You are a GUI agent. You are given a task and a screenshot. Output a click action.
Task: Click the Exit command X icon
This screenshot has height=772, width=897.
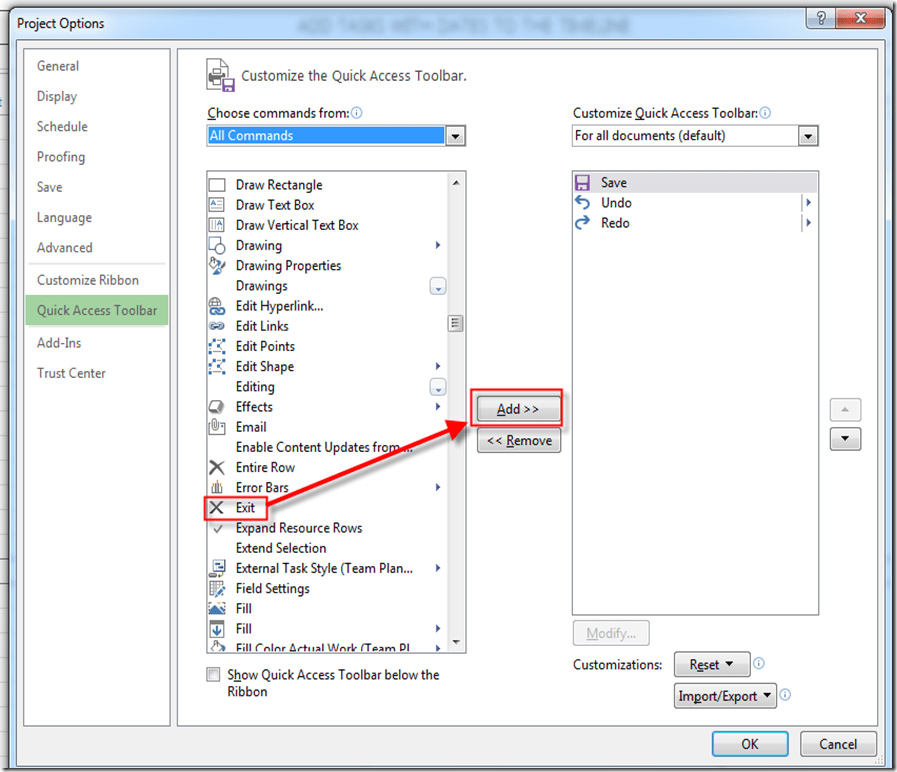[x=217, y=508]
